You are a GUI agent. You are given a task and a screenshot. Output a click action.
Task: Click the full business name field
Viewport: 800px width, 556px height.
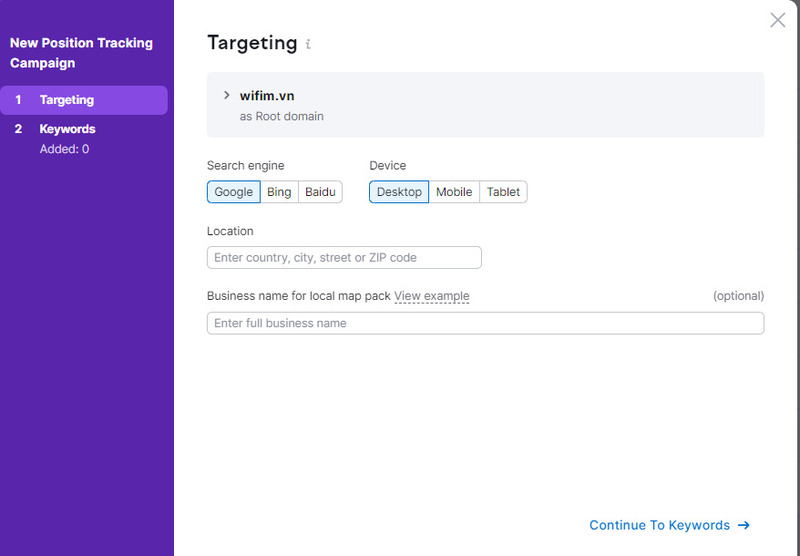[x=485, y=323]
